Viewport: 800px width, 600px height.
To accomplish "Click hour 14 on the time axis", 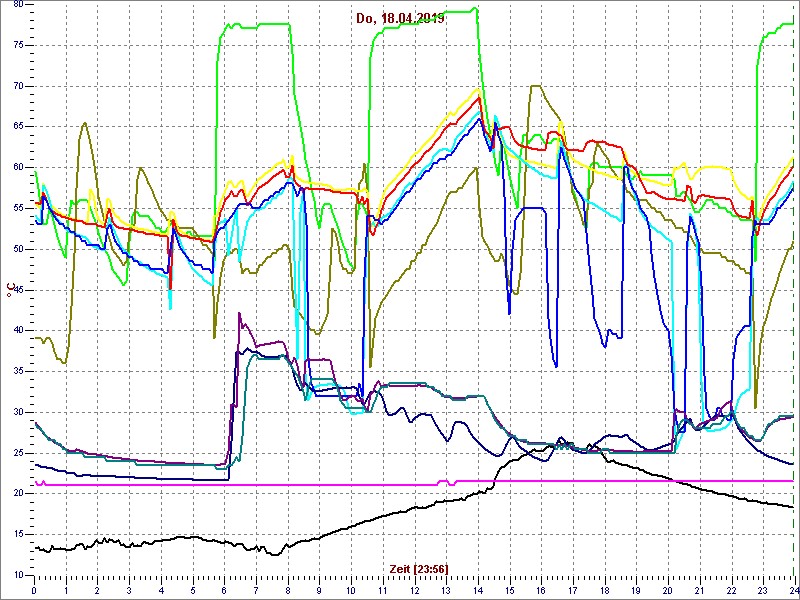I will point(477,590).
